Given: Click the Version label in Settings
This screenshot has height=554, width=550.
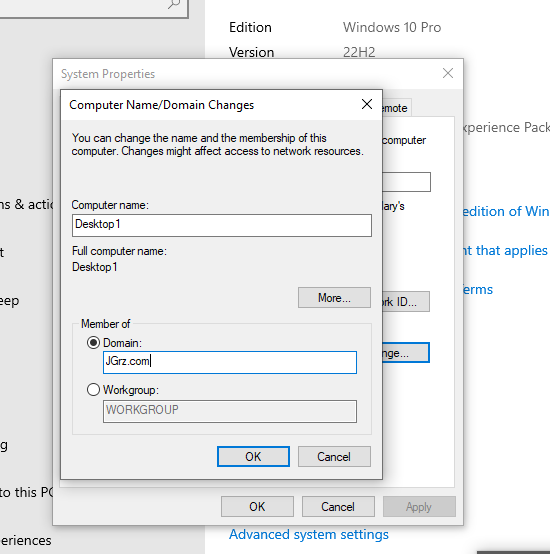Looking at the screenshot, I should pos(252,52).
